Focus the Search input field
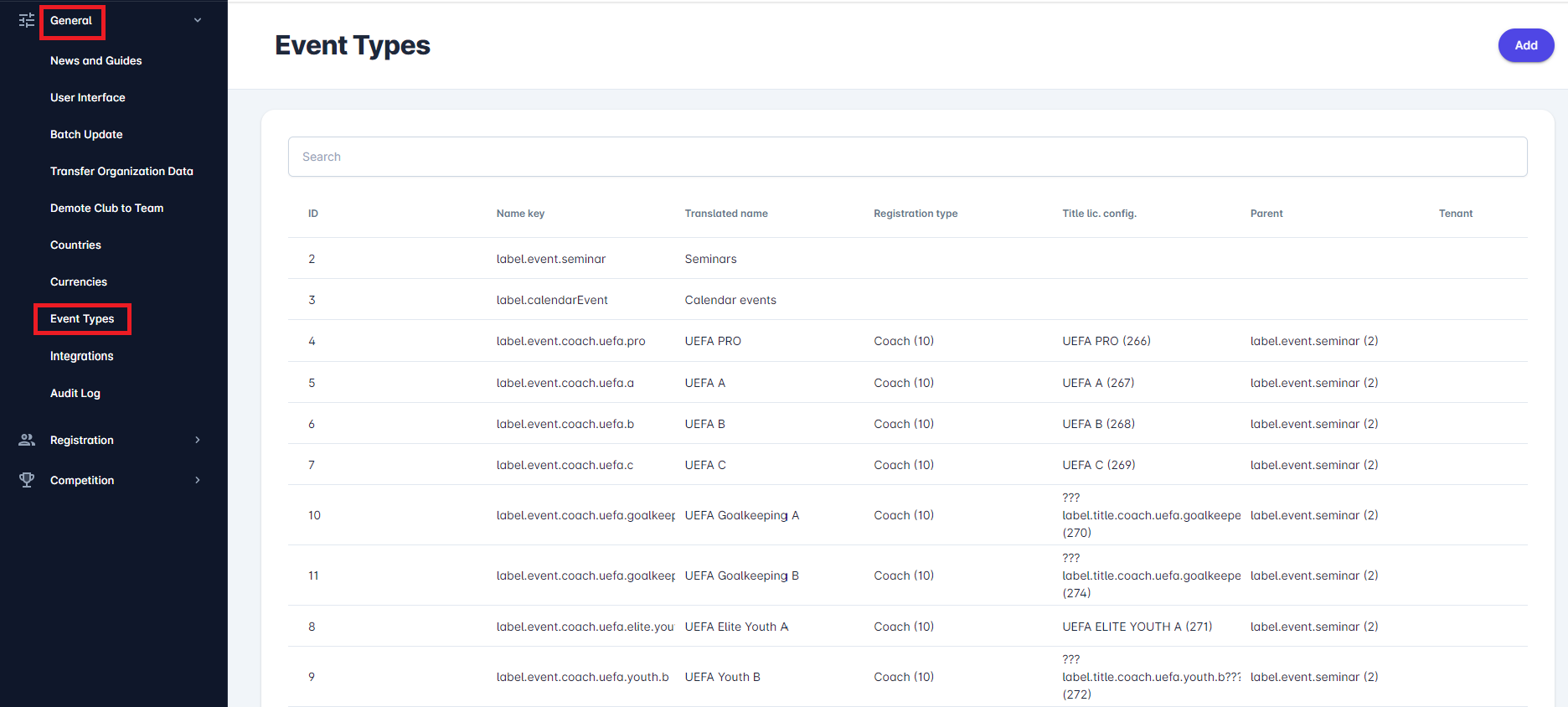The width and height of the screenshot is (1568, 707). (907, 157)
